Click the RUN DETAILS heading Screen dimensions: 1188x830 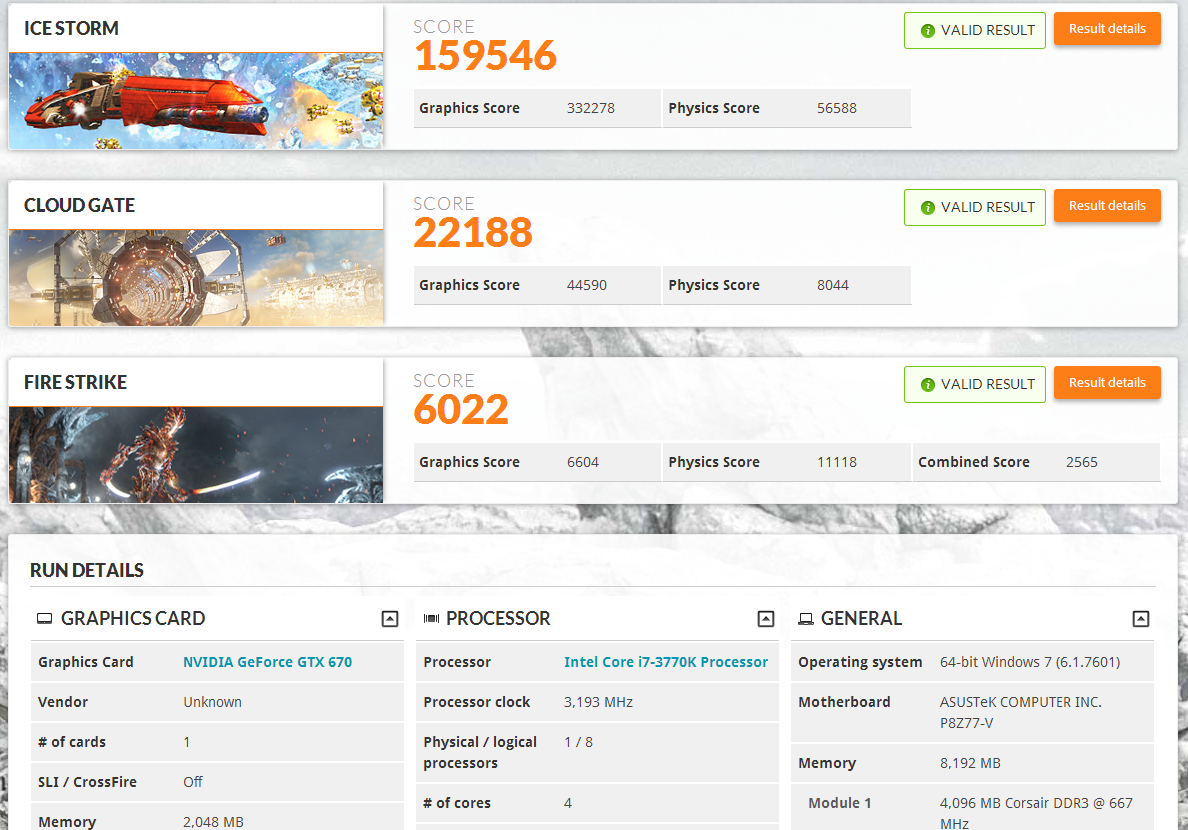[87, 571]
